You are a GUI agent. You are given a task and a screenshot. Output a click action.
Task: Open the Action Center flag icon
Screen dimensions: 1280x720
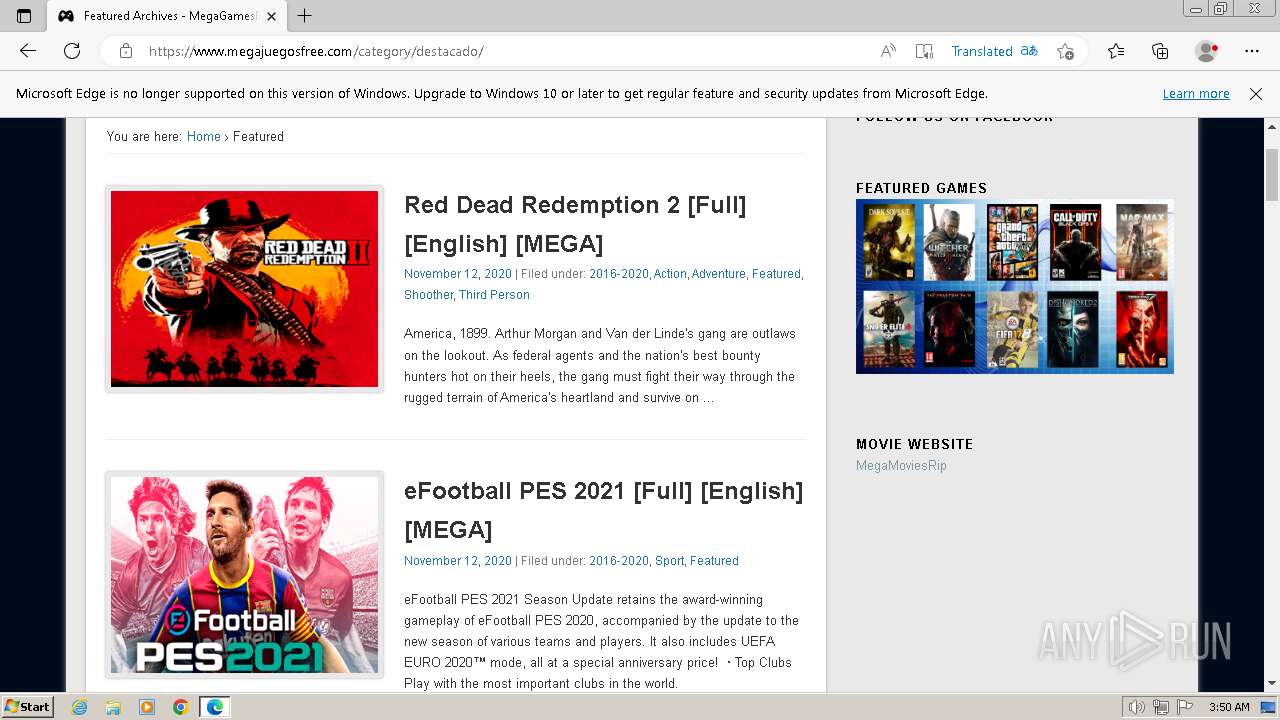(x=1183, y=707)
